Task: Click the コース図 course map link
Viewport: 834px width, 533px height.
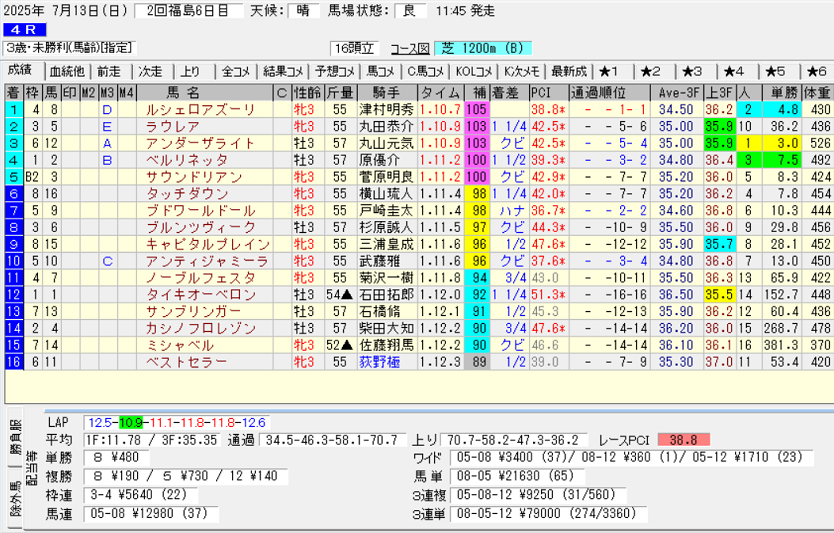Action: pos(410,48)
